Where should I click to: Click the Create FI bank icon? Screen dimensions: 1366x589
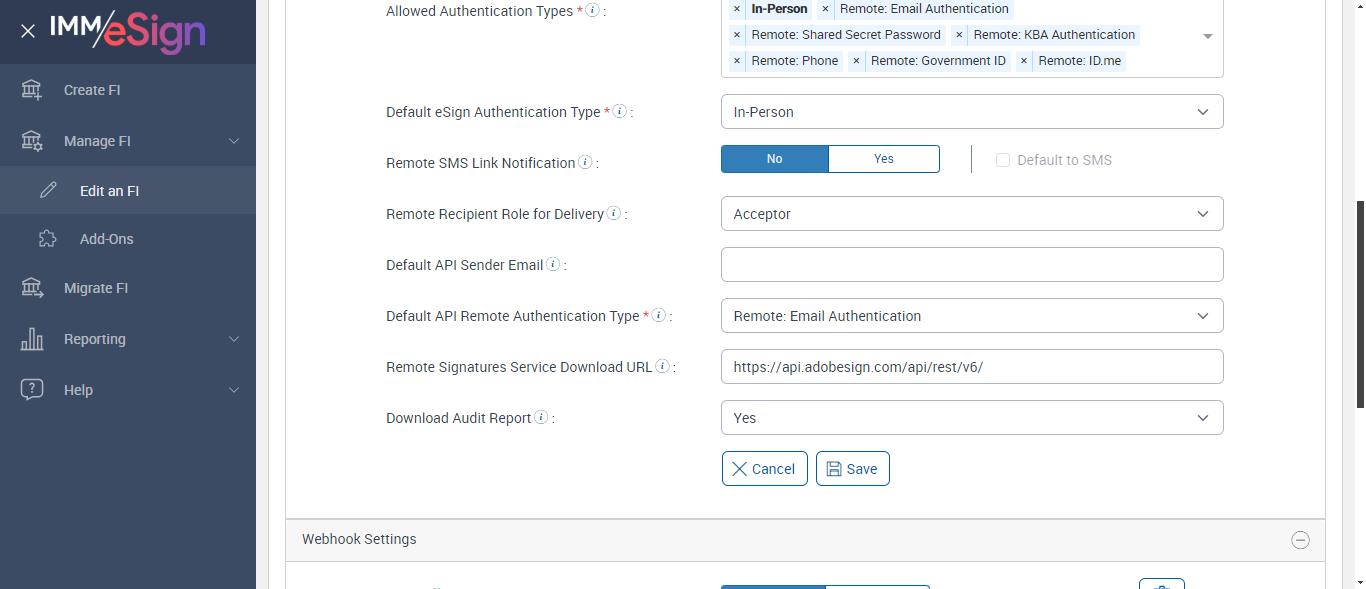[32, 90]
